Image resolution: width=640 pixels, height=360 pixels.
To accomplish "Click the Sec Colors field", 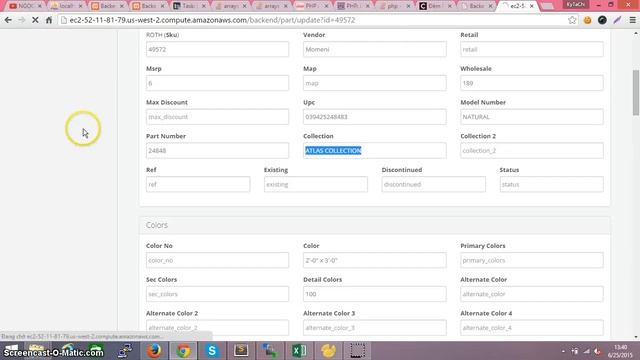I will [x=217, y=294].
